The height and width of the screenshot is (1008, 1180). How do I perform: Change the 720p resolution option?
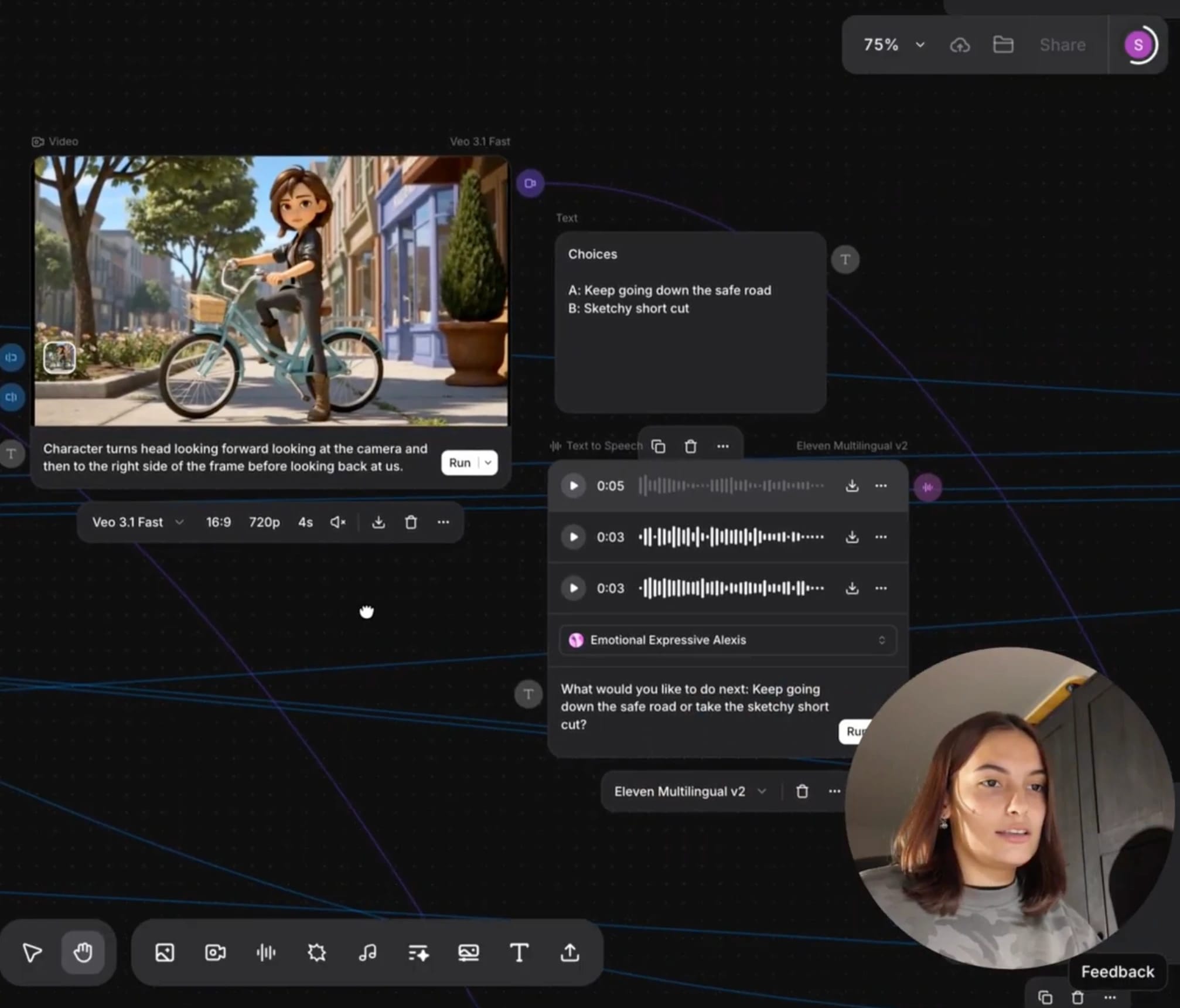tap(264, 522)
